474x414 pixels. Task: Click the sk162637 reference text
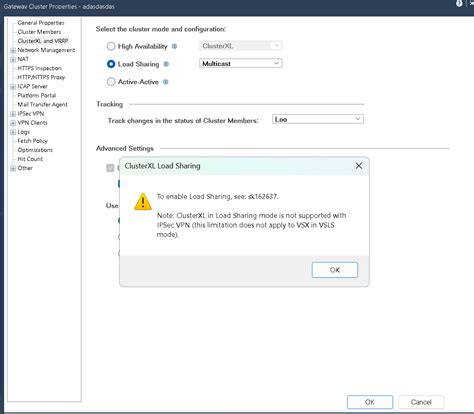[262, 196]
